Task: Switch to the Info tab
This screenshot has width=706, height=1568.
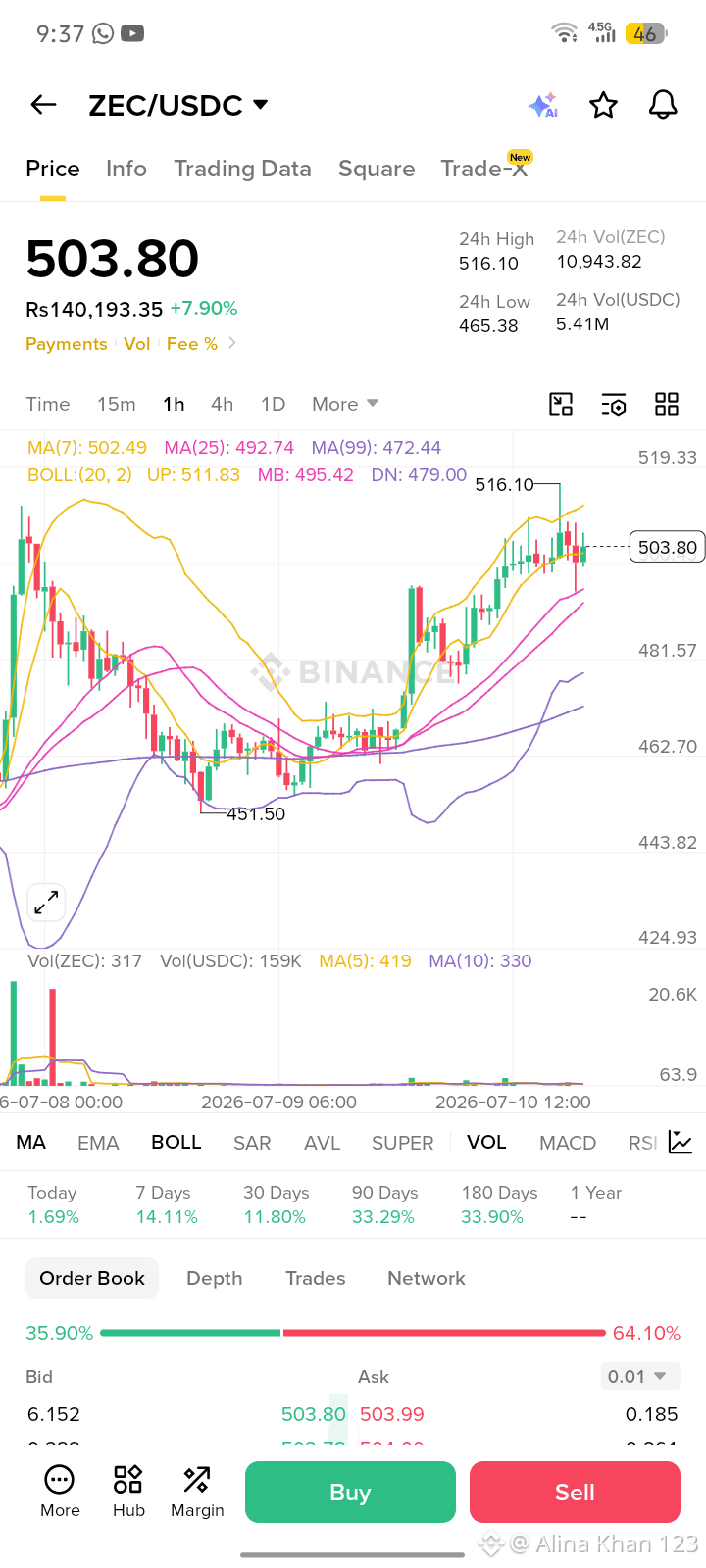Action: coord(126,169)
